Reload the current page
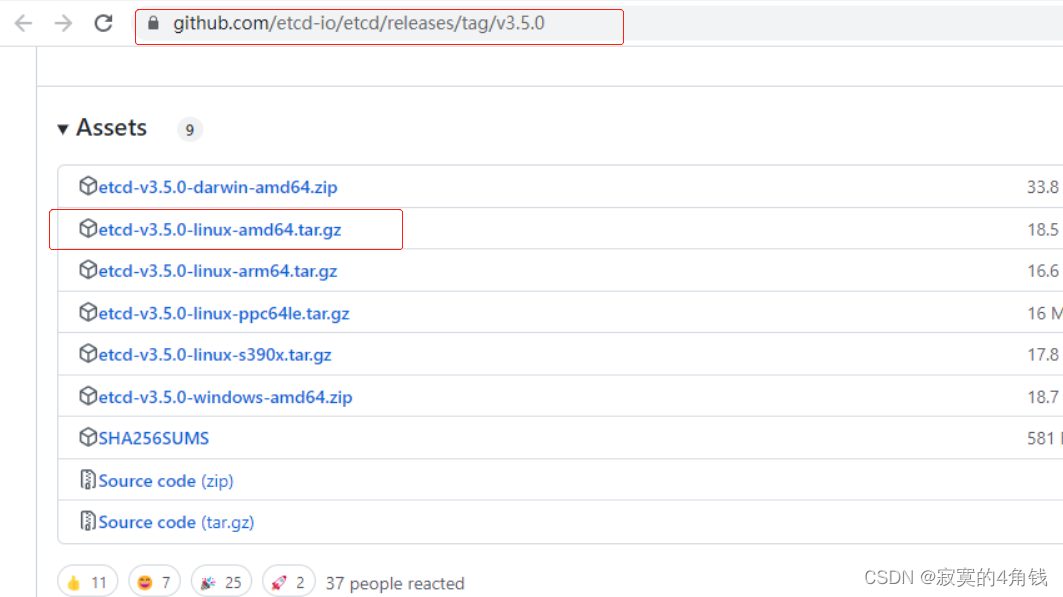 coord(103,22)
